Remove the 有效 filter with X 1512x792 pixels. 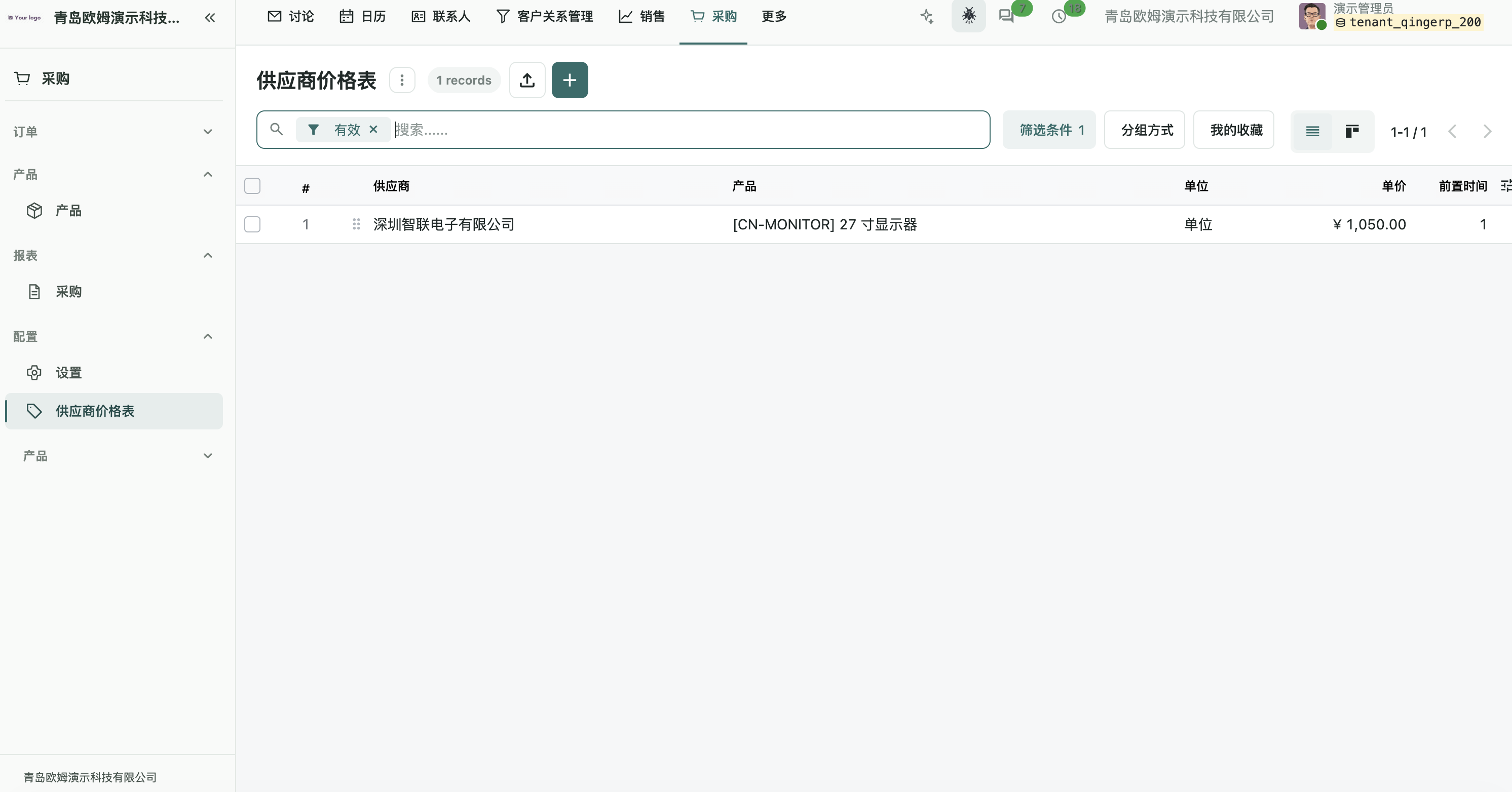[373, 129]
